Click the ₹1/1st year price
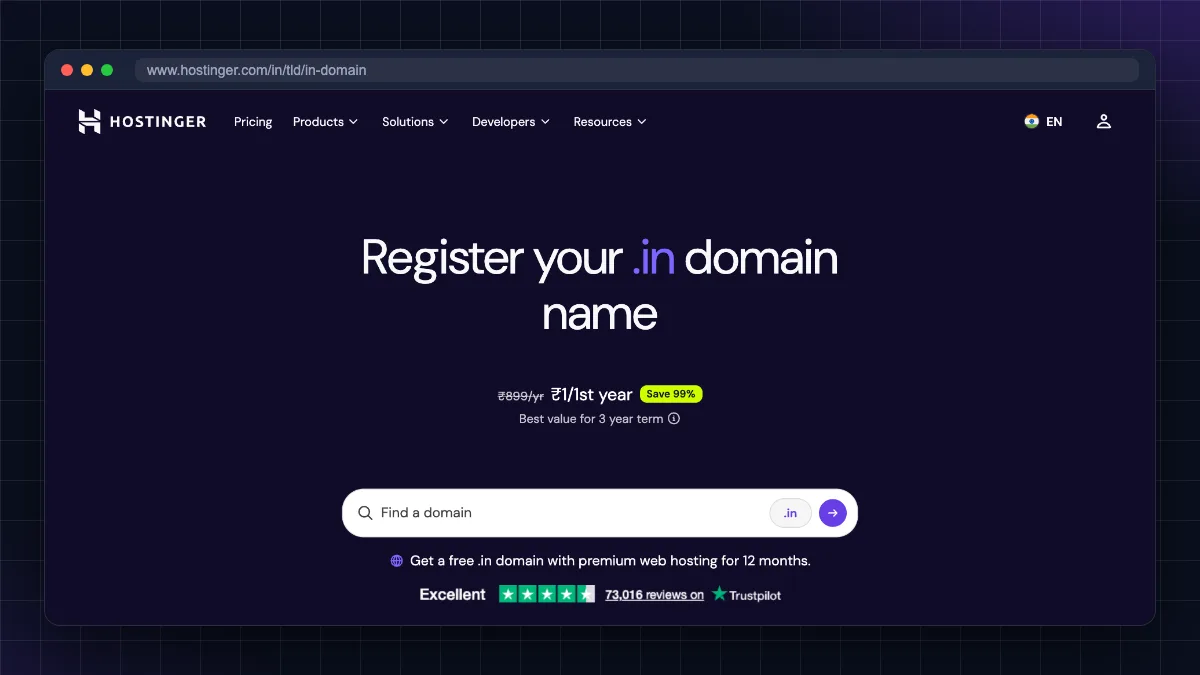Screen dimensions: 1200x675 point(592,395)
